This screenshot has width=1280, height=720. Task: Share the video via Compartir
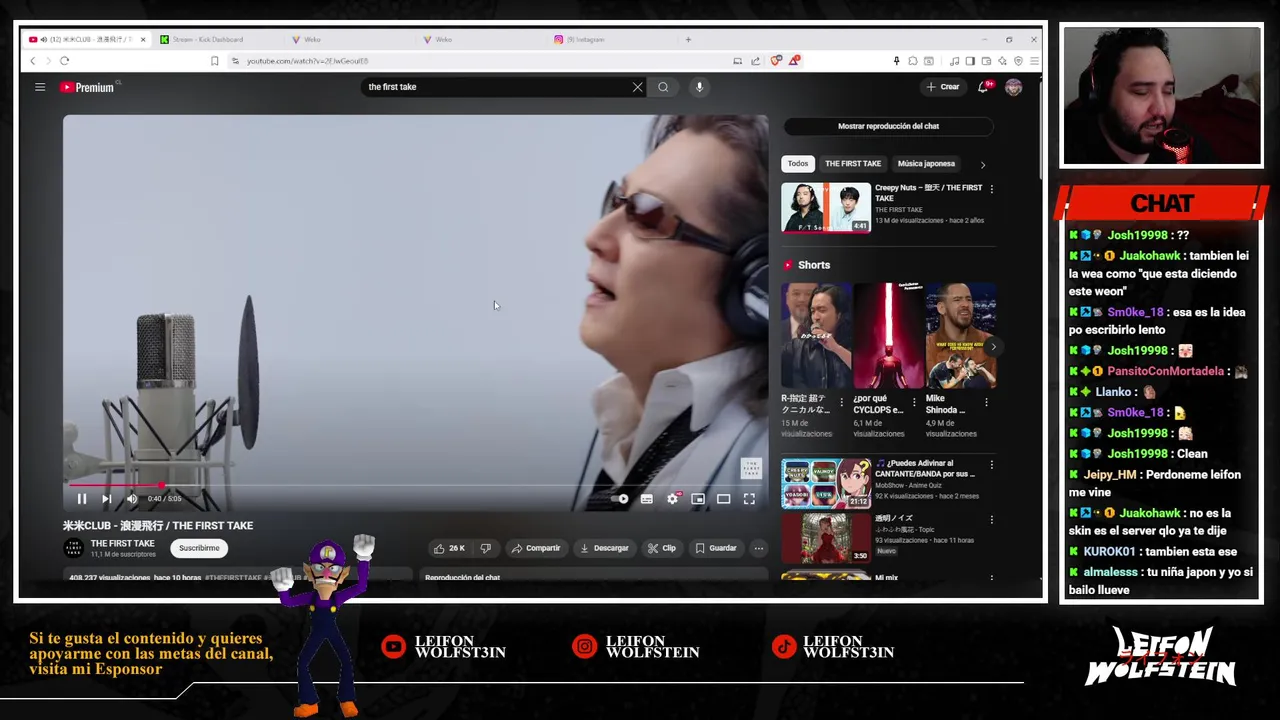(x=536, y=548)
